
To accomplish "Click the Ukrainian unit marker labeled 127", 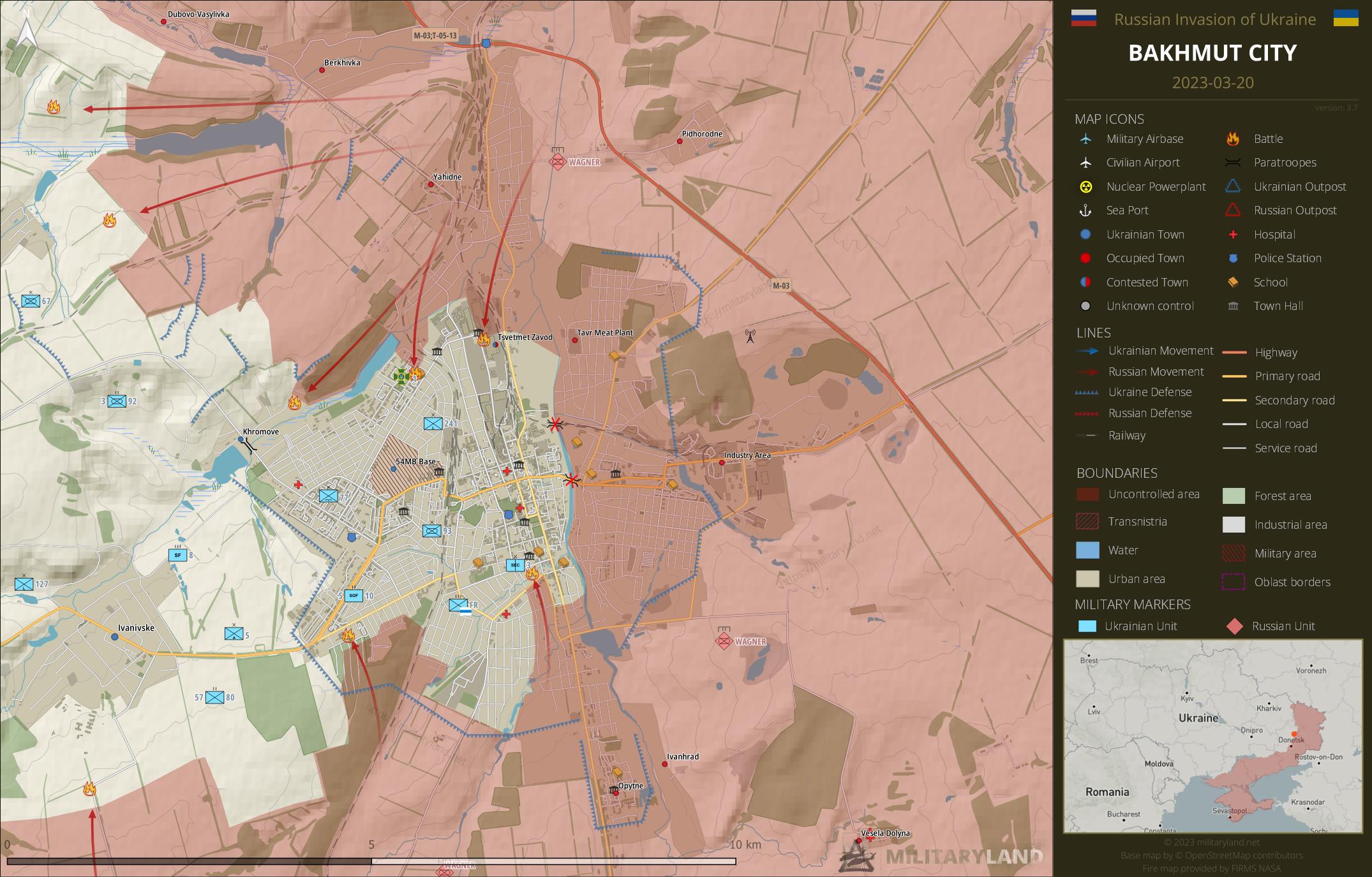I will 24,584.
